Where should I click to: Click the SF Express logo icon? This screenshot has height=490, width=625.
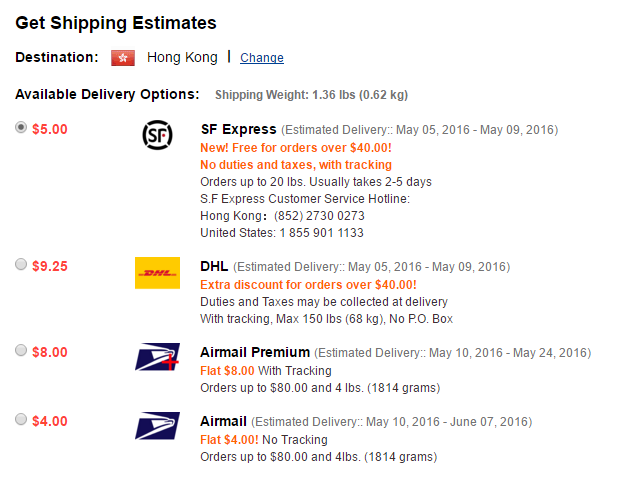(x=157, y=135)
